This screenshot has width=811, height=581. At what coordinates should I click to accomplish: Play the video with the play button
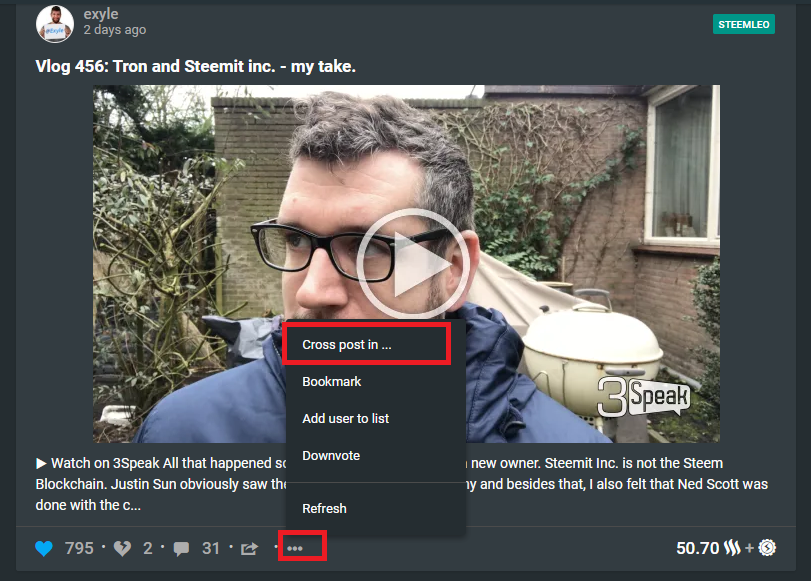[x=412, y=264]
